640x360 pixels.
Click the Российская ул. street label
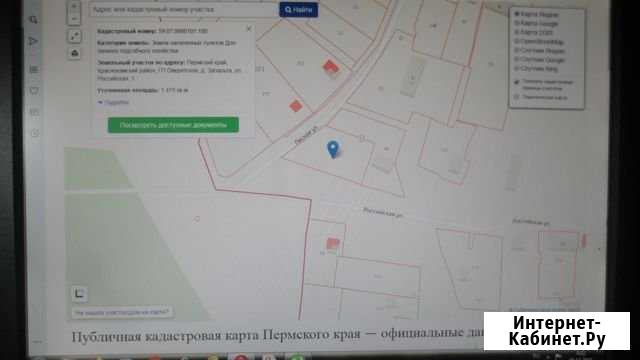[383, 213]
